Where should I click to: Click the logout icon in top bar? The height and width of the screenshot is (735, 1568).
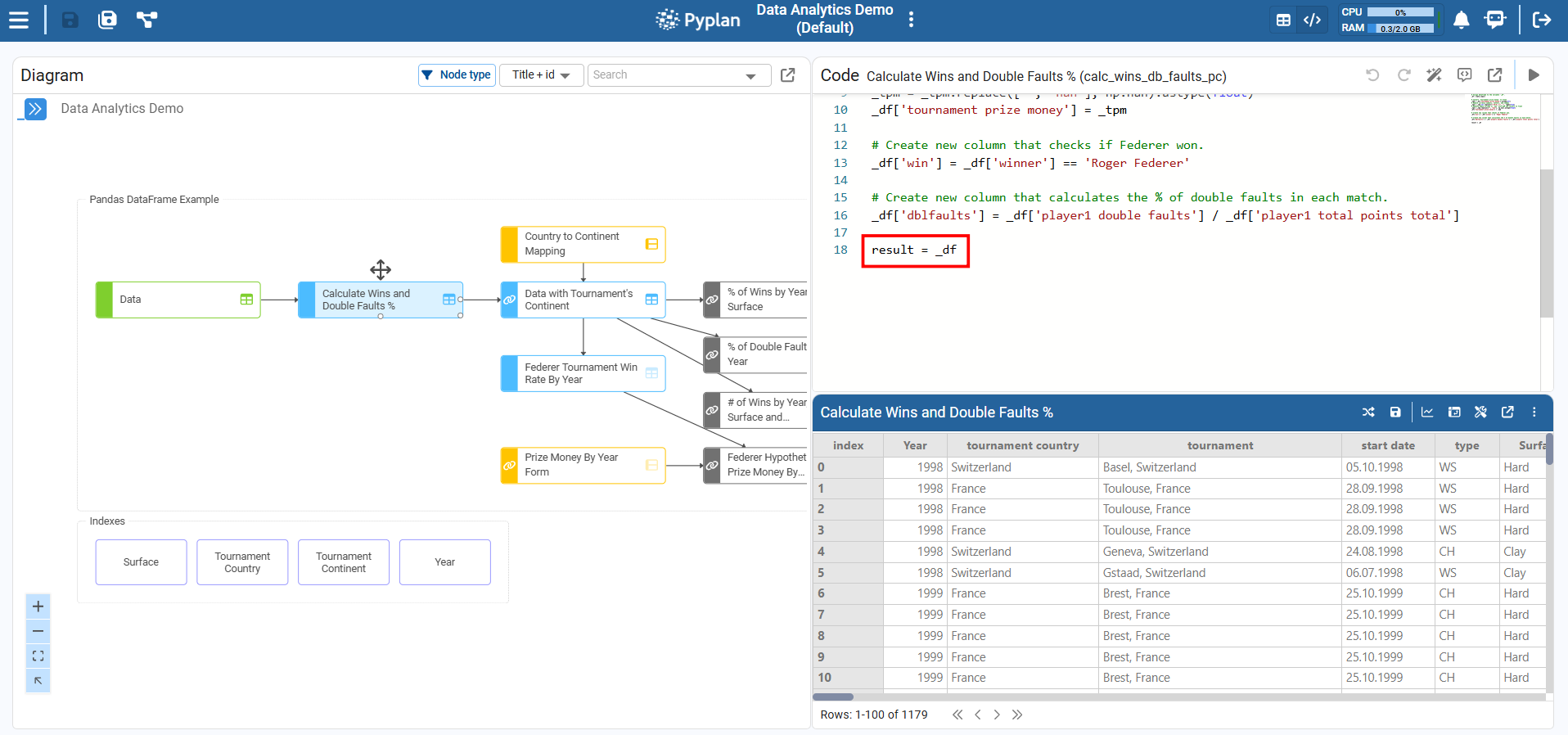(1542, 20)
